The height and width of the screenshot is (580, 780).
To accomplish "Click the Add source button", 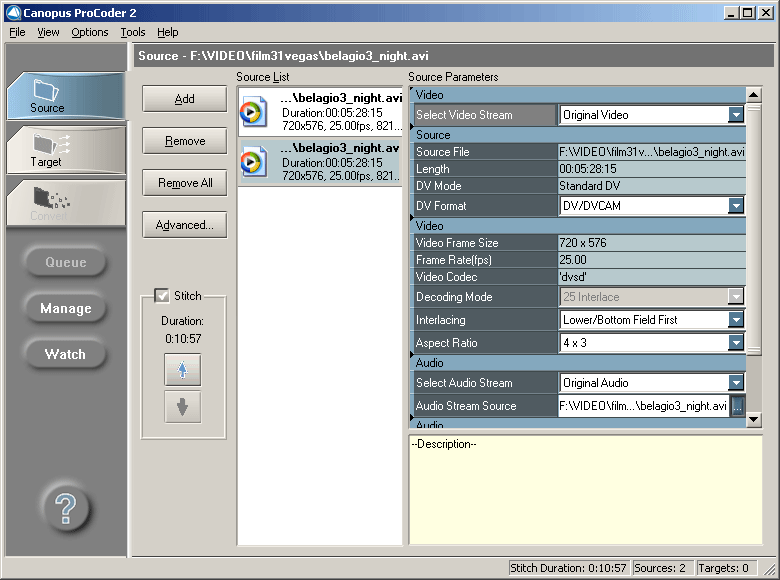I will coord(185,98).
